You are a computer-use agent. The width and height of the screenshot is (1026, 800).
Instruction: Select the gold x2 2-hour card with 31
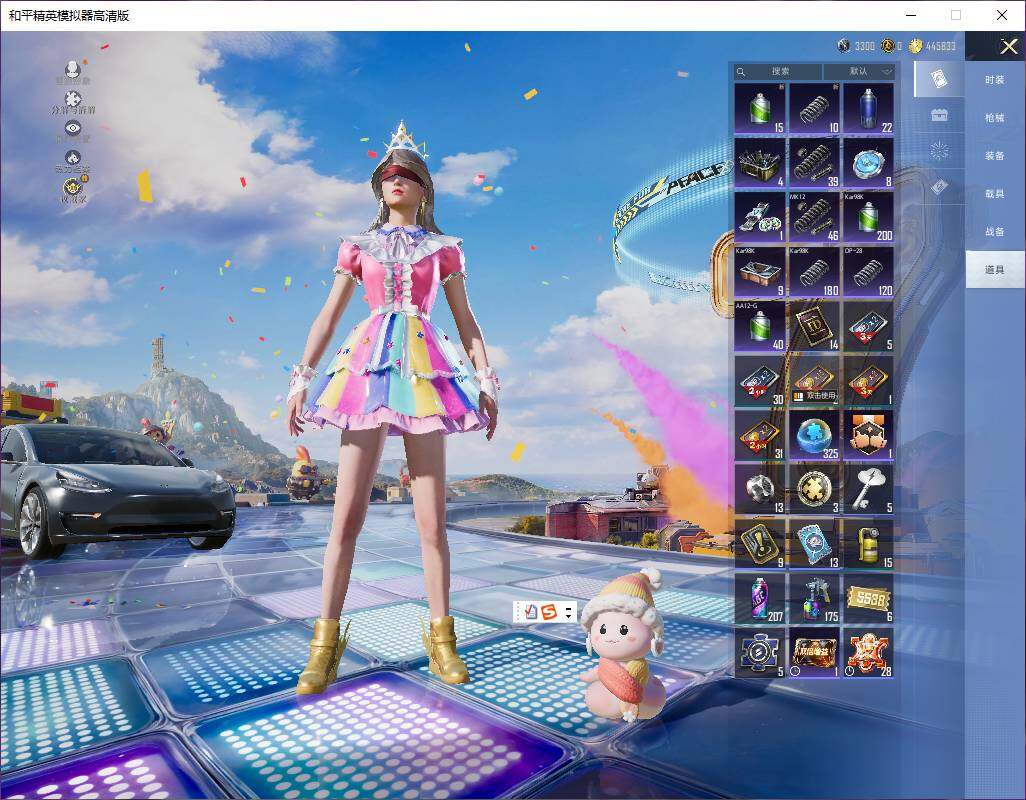(x=760, y=436)
